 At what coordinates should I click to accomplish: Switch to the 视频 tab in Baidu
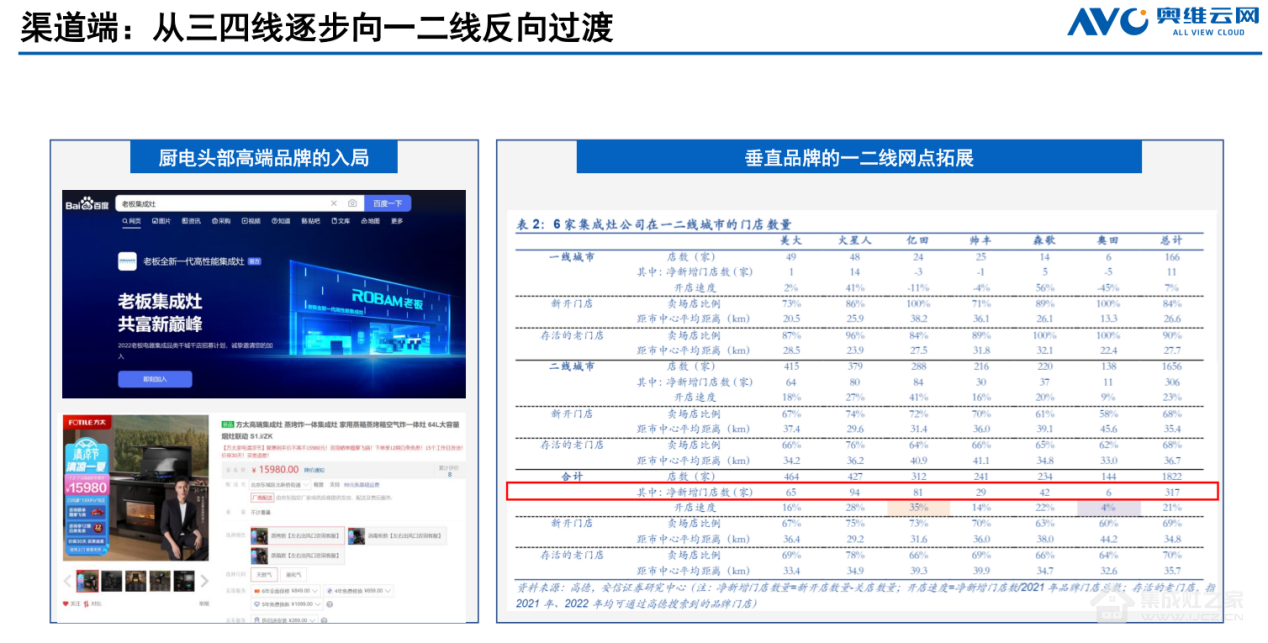click(251, 221)
